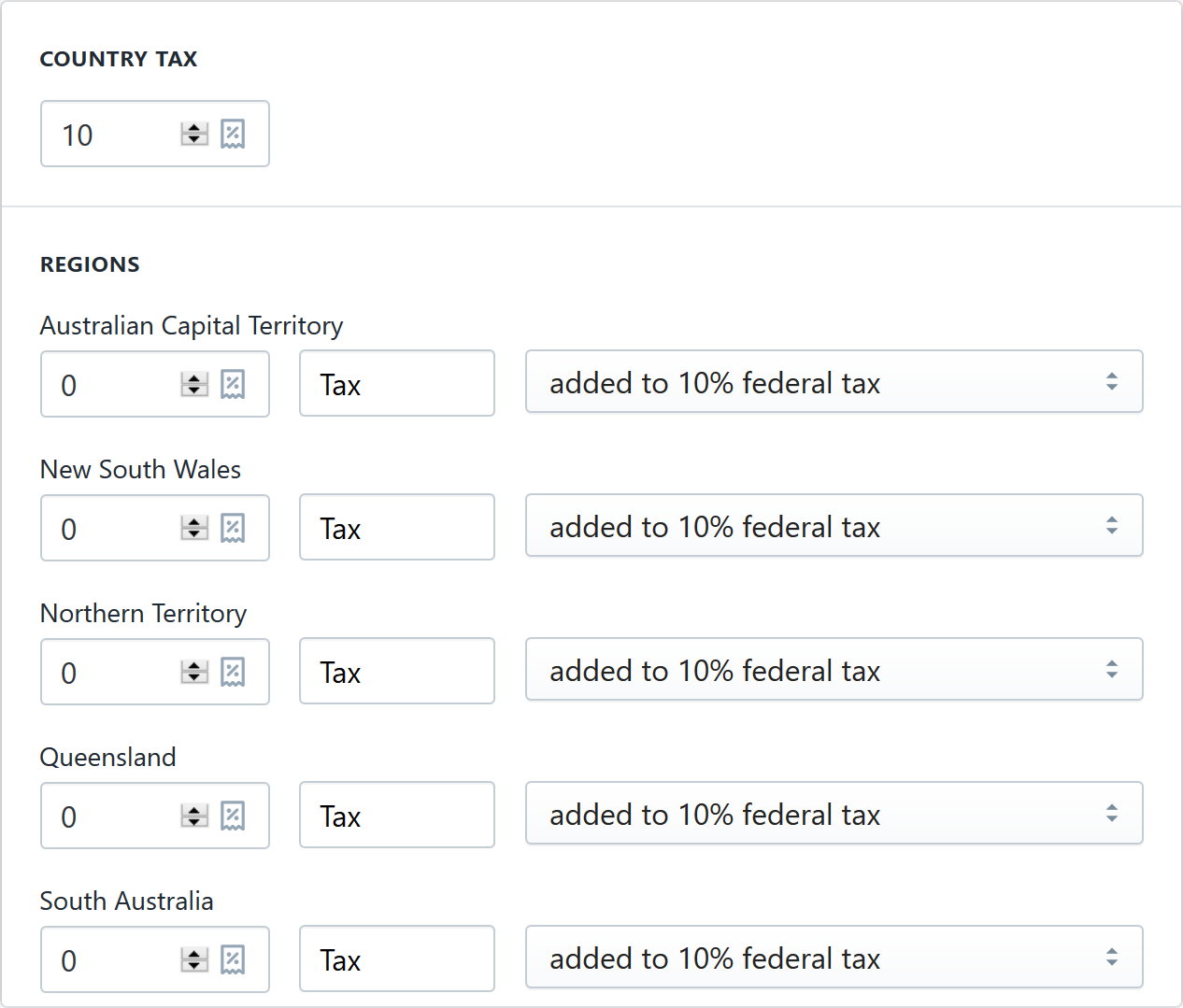Image resolution: width=1183 pixels, height=1008 pixels.
Task: Click the percent icon for South Australia
Action: click(233, 959)
